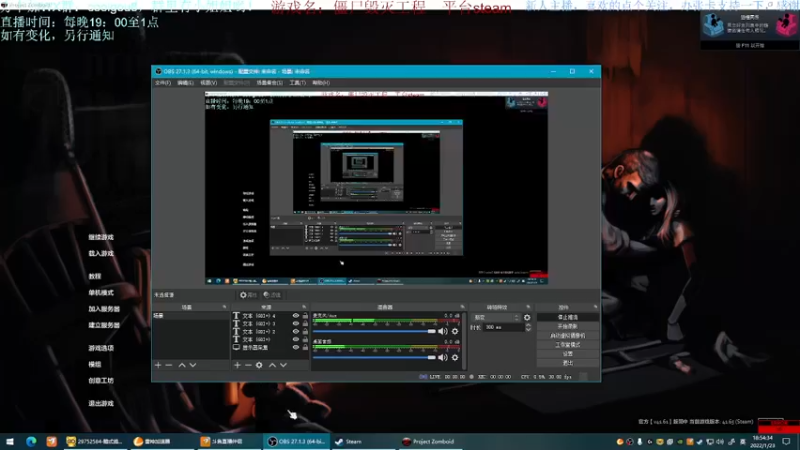Decrease transition duration with down arrow
The height and width of the screenshot is (450, 800).
[x=528, y=330]
